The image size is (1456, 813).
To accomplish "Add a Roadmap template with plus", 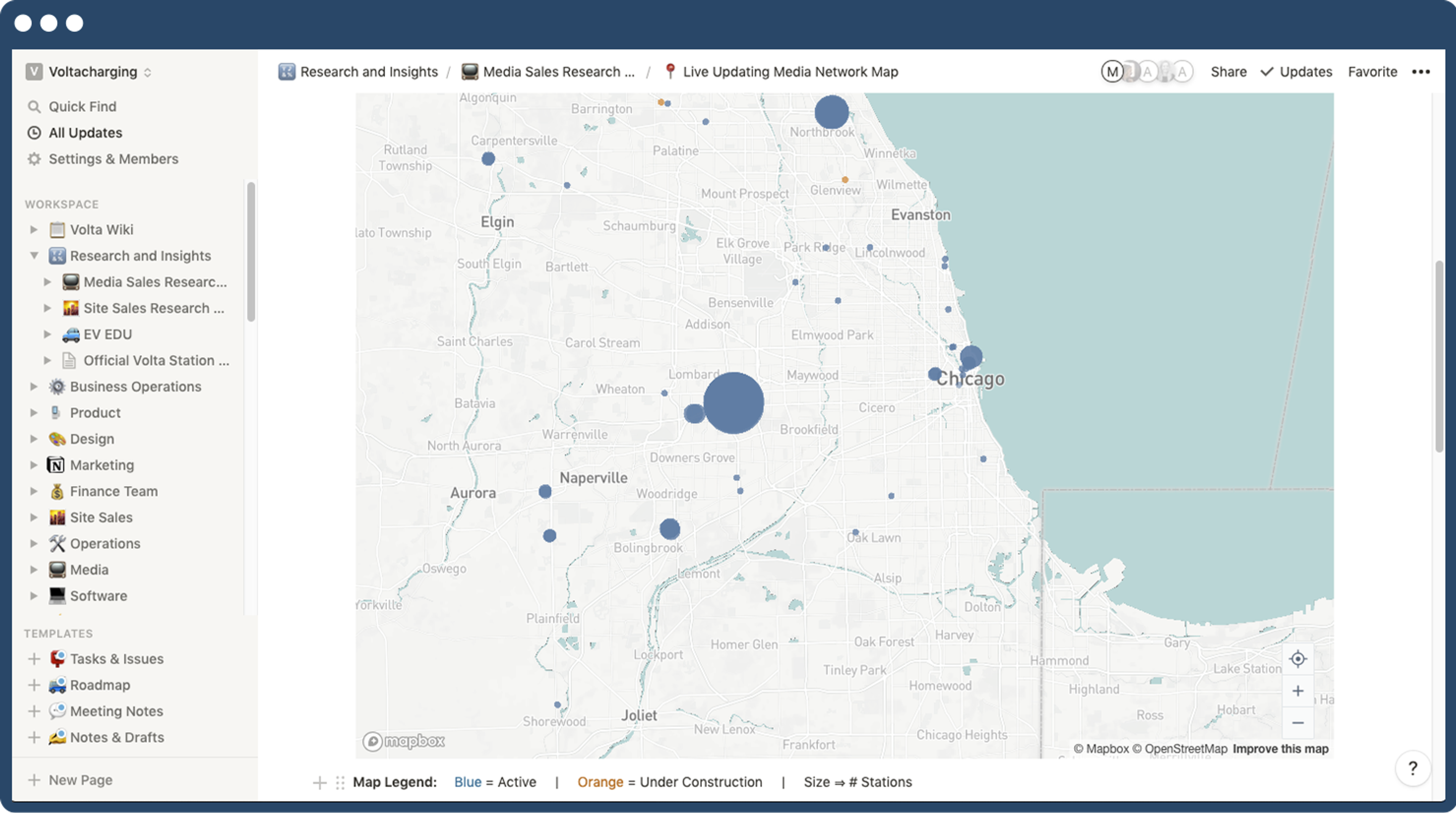I will (x=34, y=685).
